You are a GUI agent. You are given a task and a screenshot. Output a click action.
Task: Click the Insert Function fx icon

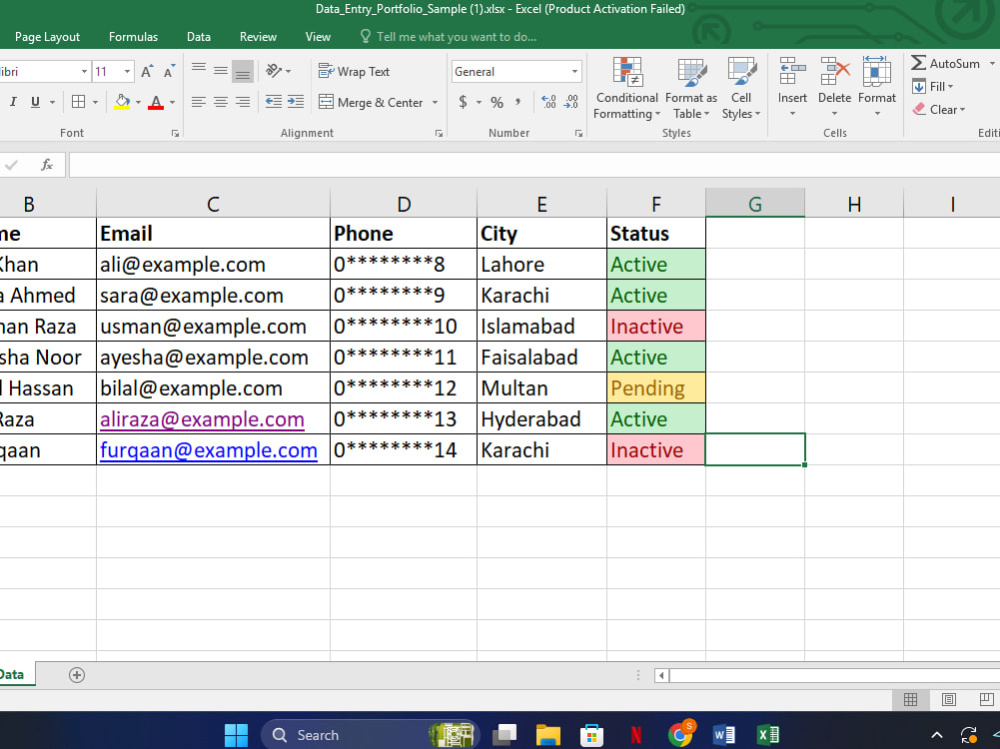click(x=47, y=165)
